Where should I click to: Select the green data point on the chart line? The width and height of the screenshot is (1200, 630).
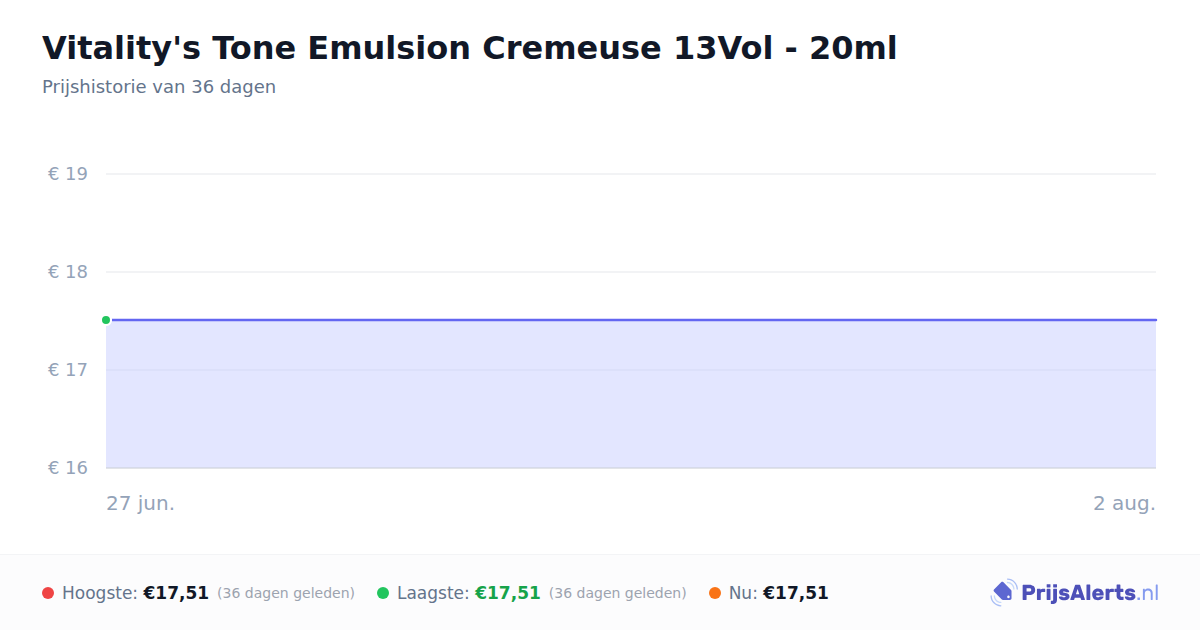tap(106, 320)
